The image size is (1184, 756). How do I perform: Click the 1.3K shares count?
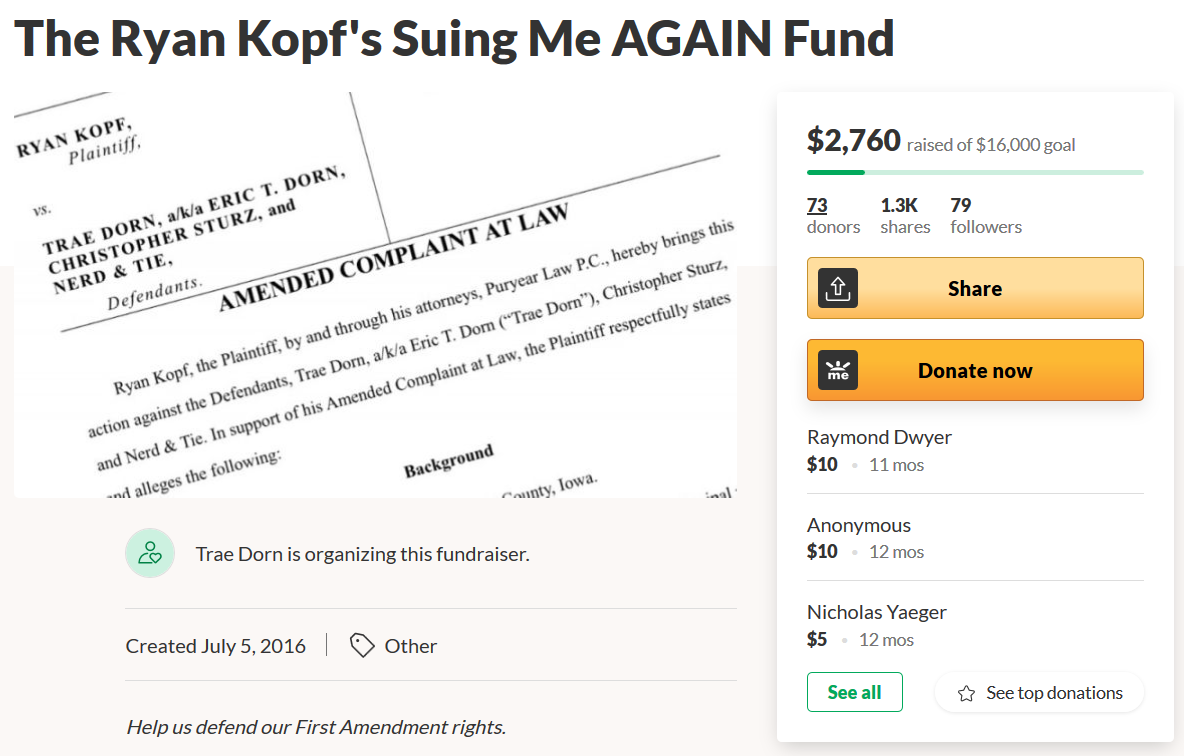905,216
